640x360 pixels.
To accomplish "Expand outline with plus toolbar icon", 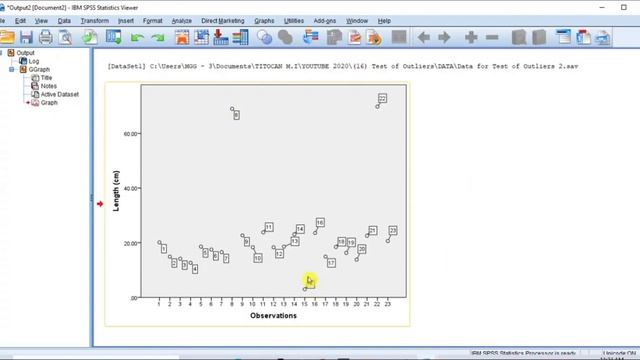I will [471, 38].
